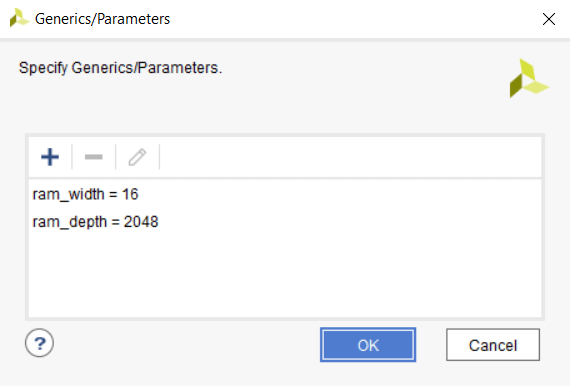Close the Generics/Parameters dialog with X
The height and width of the screenshot is (386, 570).
click(549, 19)
